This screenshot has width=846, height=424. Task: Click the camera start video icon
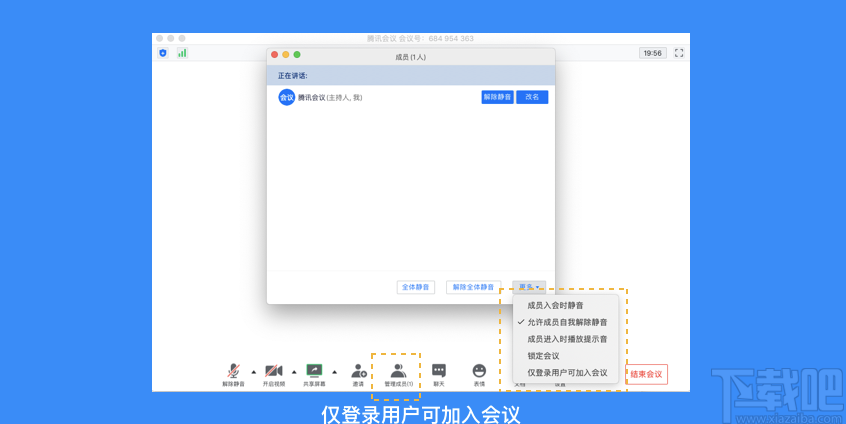pos(274,371)
